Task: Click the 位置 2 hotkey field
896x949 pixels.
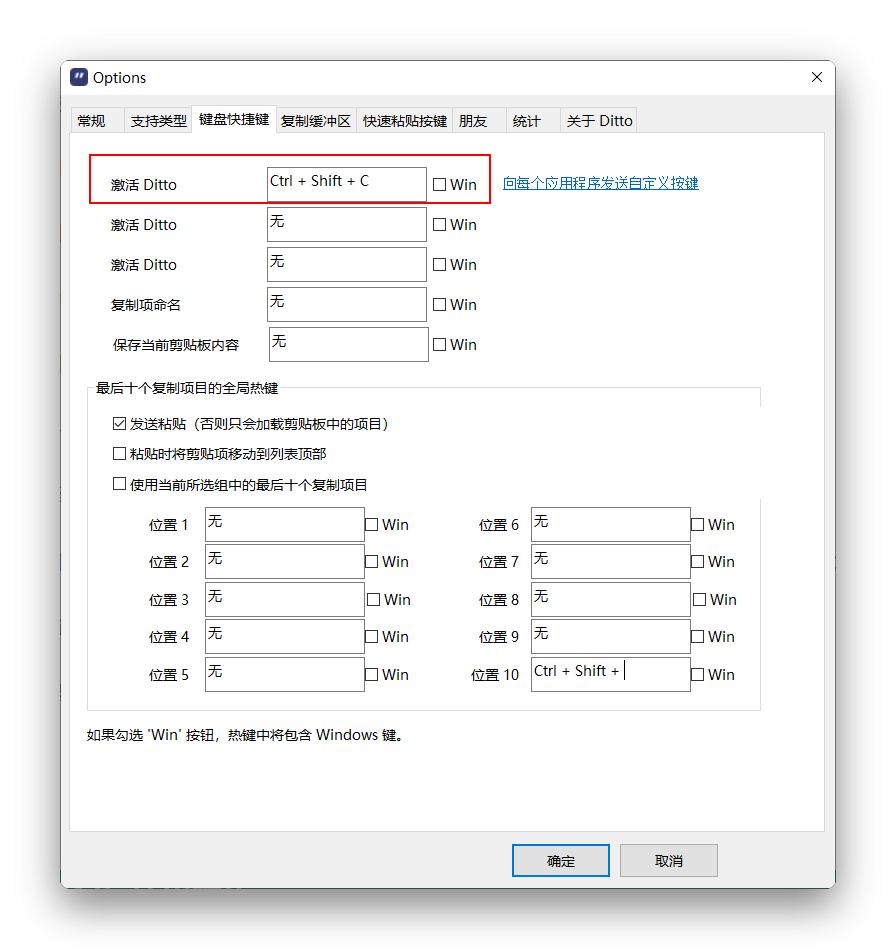Action: 285,562
